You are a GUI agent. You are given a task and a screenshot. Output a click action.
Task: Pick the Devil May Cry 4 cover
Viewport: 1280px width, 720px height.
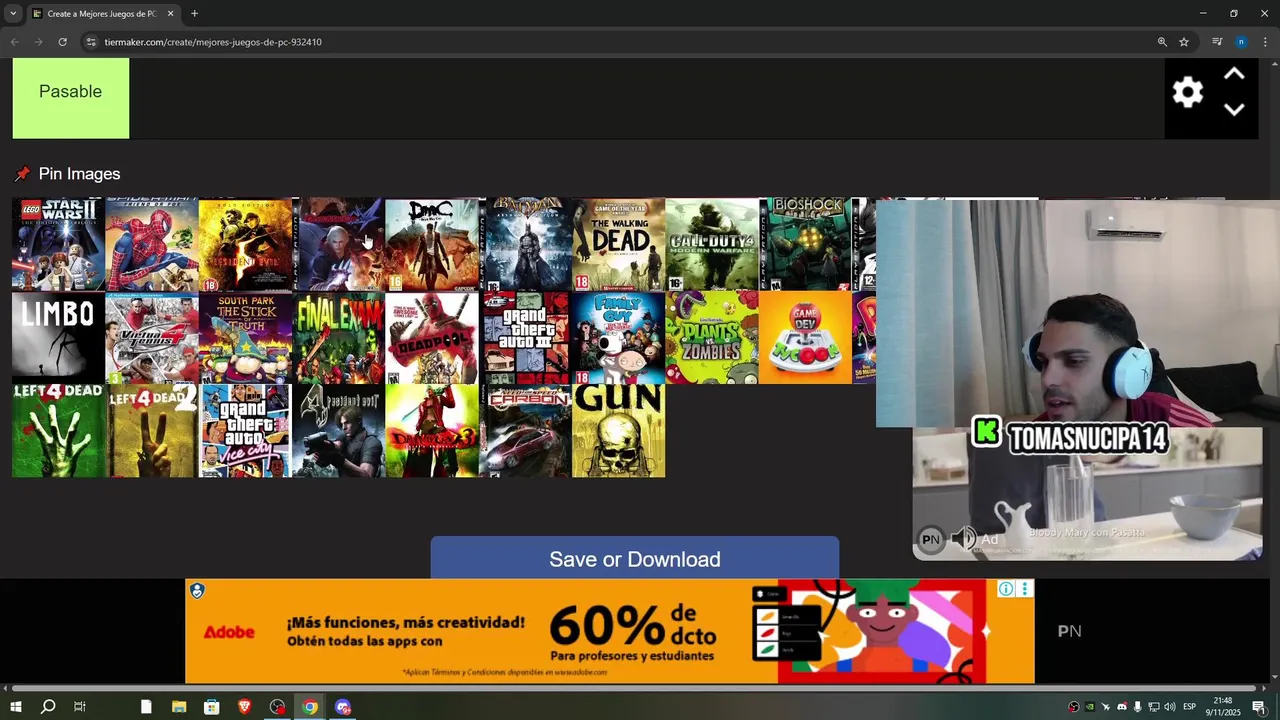tap(338, 244)
